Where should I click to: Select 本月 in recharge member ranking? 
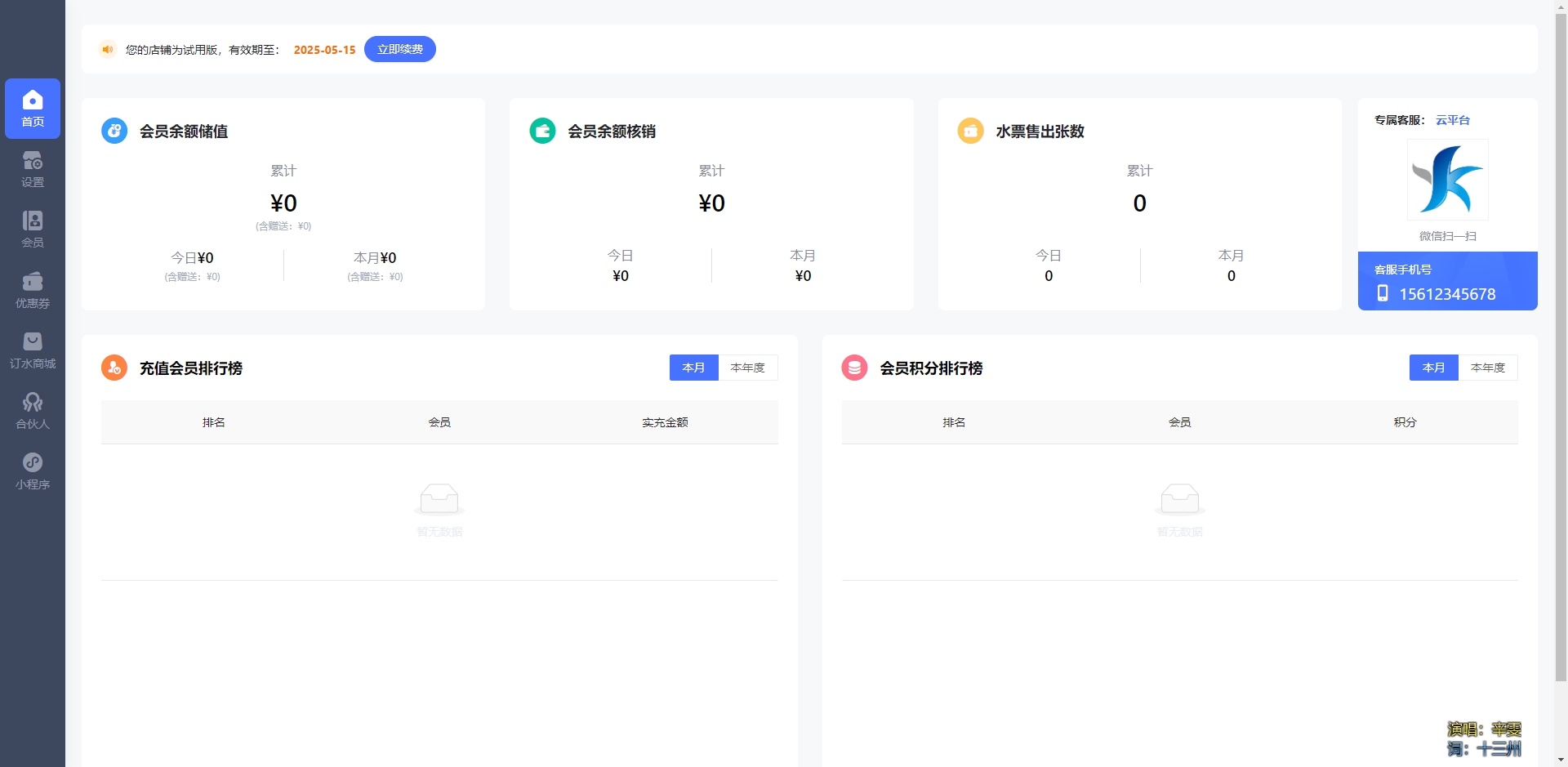click(x=693, y=368)
